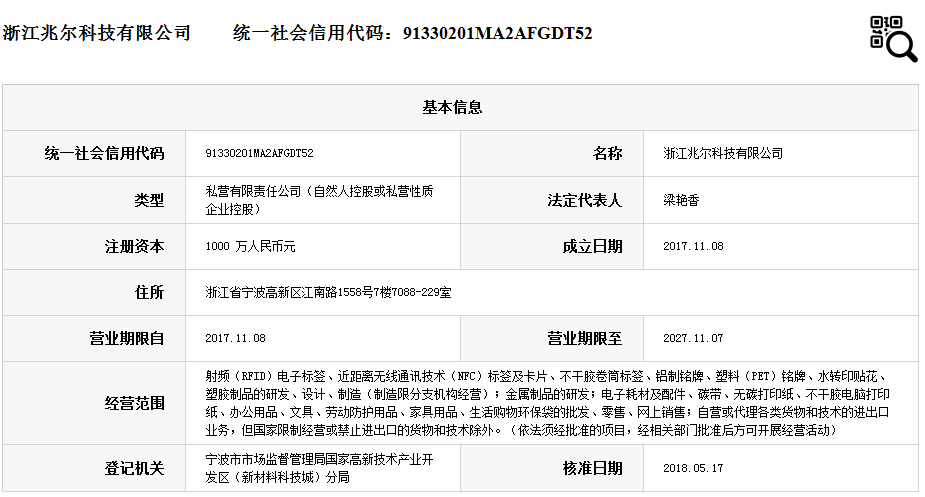Select the approval date 2018.05.17
This screenshot has height=497, width=925.
693,468
